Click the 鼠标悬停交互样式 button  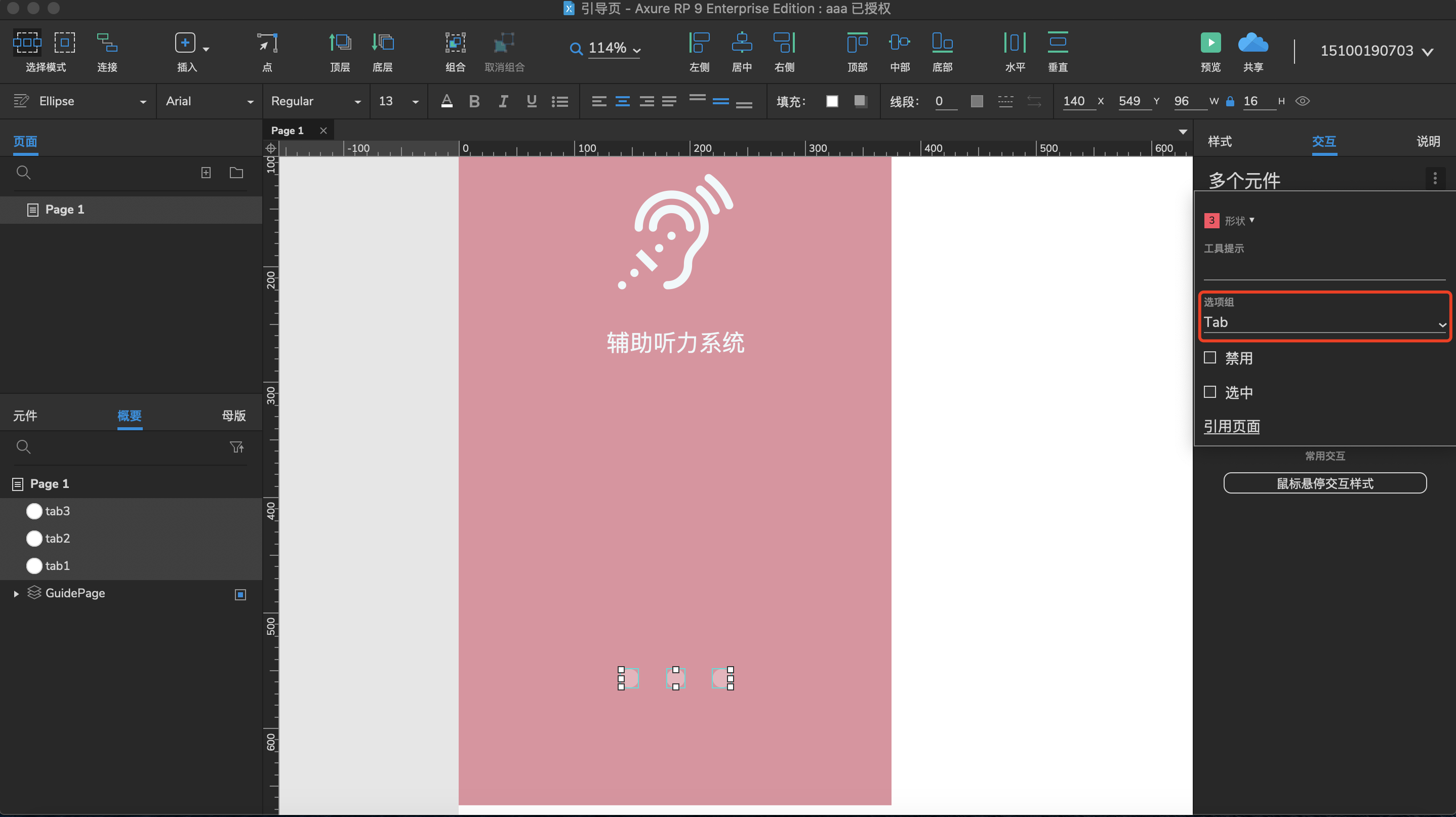click(1324, 483)
